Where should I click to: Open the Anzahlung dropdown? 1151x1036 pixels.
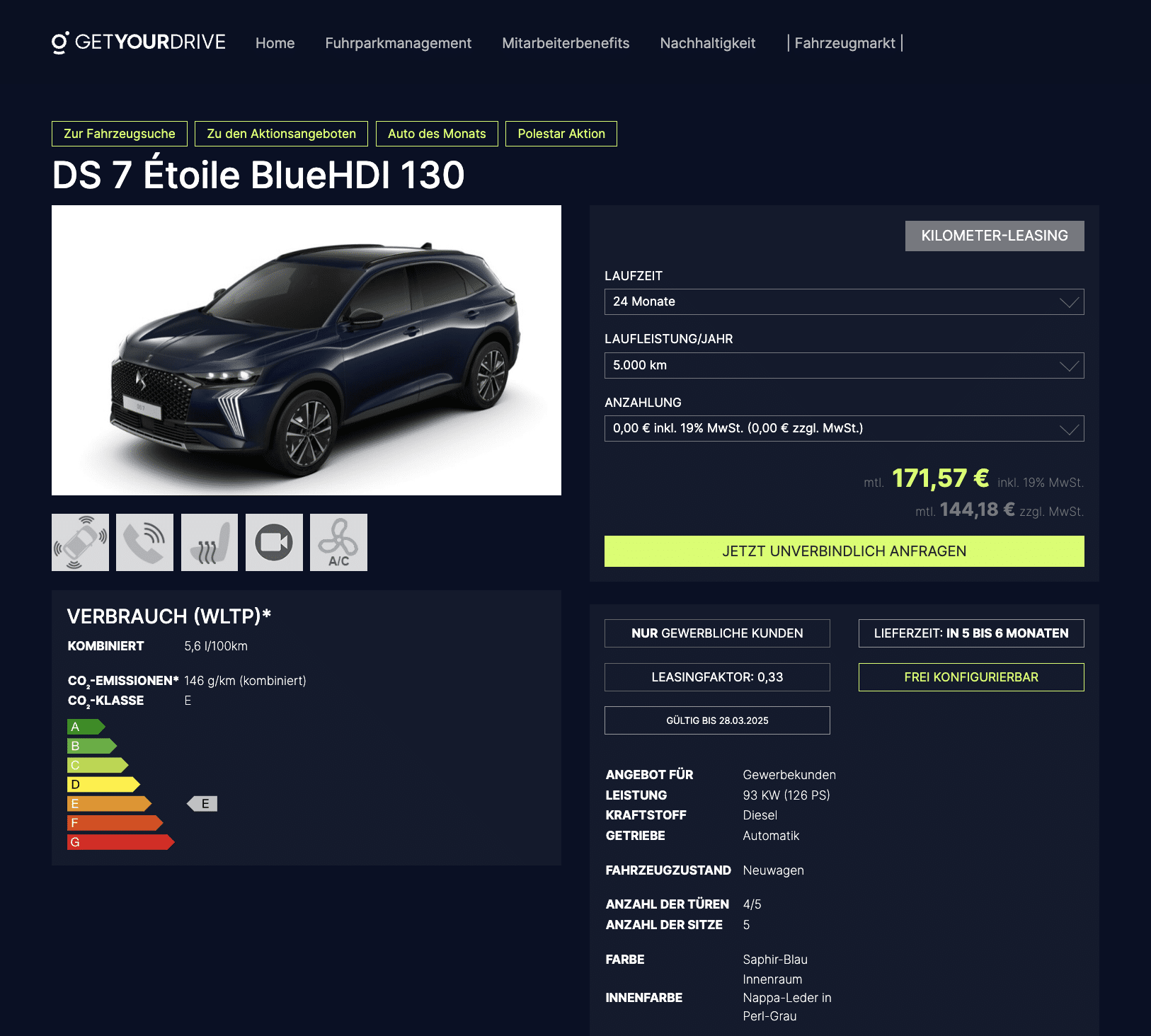coord(844,428)
